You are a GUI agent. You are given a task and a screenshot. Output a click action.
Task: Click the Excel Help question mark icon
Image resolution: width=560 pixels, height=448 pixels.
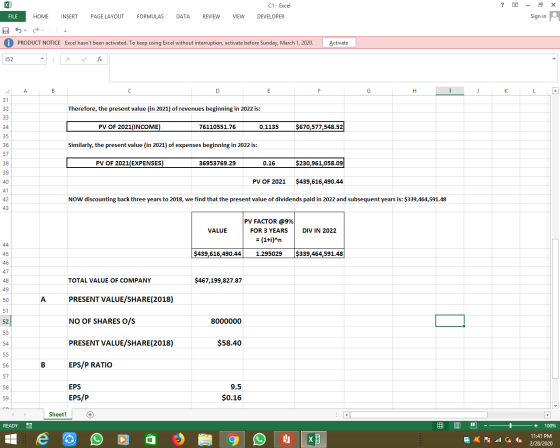[502, 5]
